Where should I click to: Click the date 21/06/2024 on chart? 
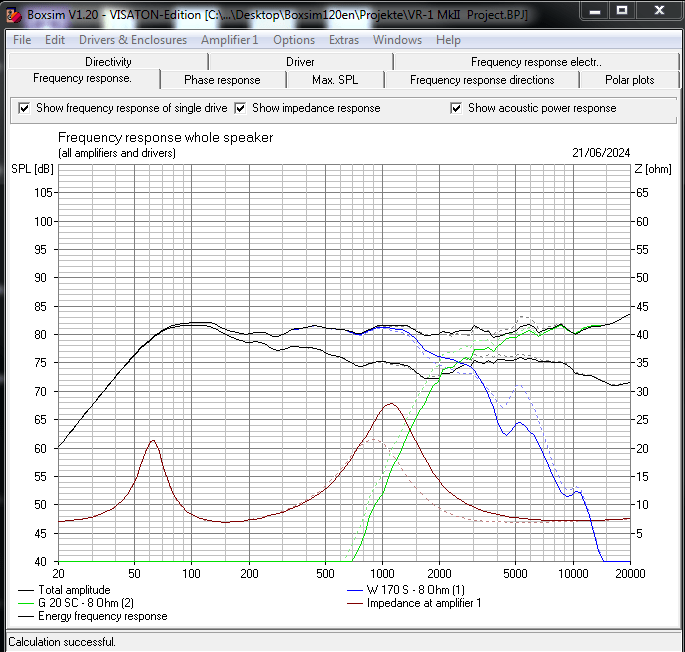tap(601, 153)
